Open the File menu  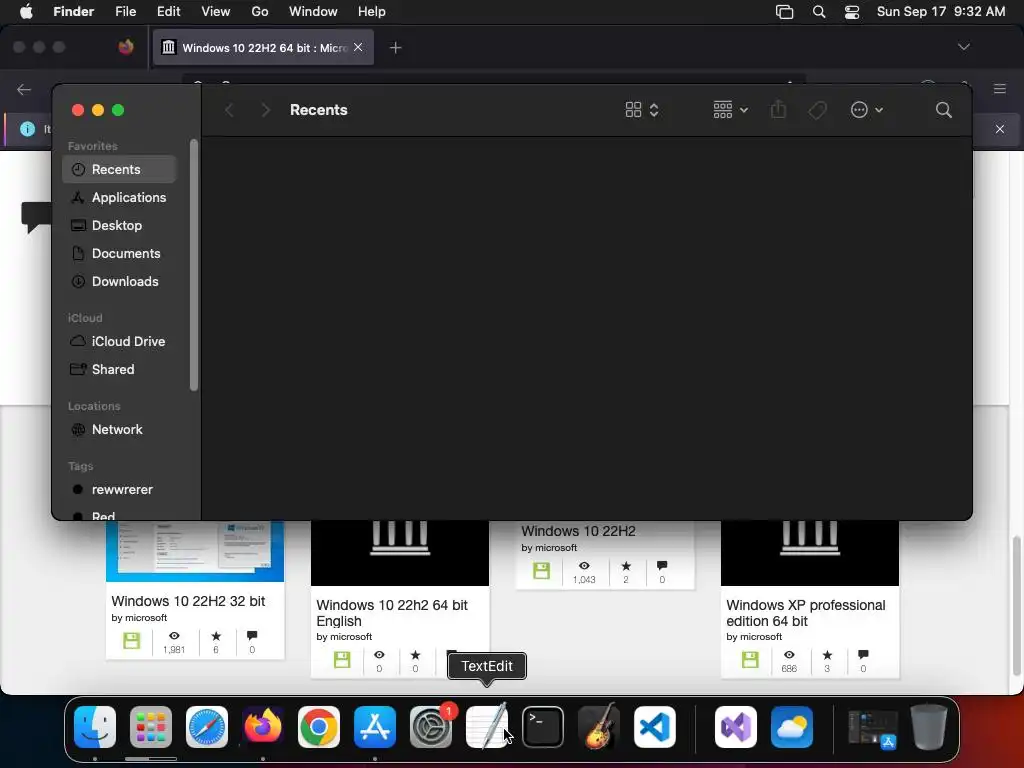coord(125,12)
